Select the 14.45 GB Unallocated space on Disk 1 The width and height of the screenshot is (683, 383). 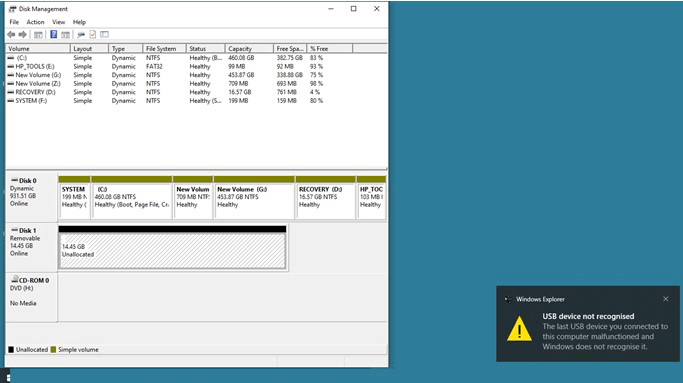pos(172,247)
